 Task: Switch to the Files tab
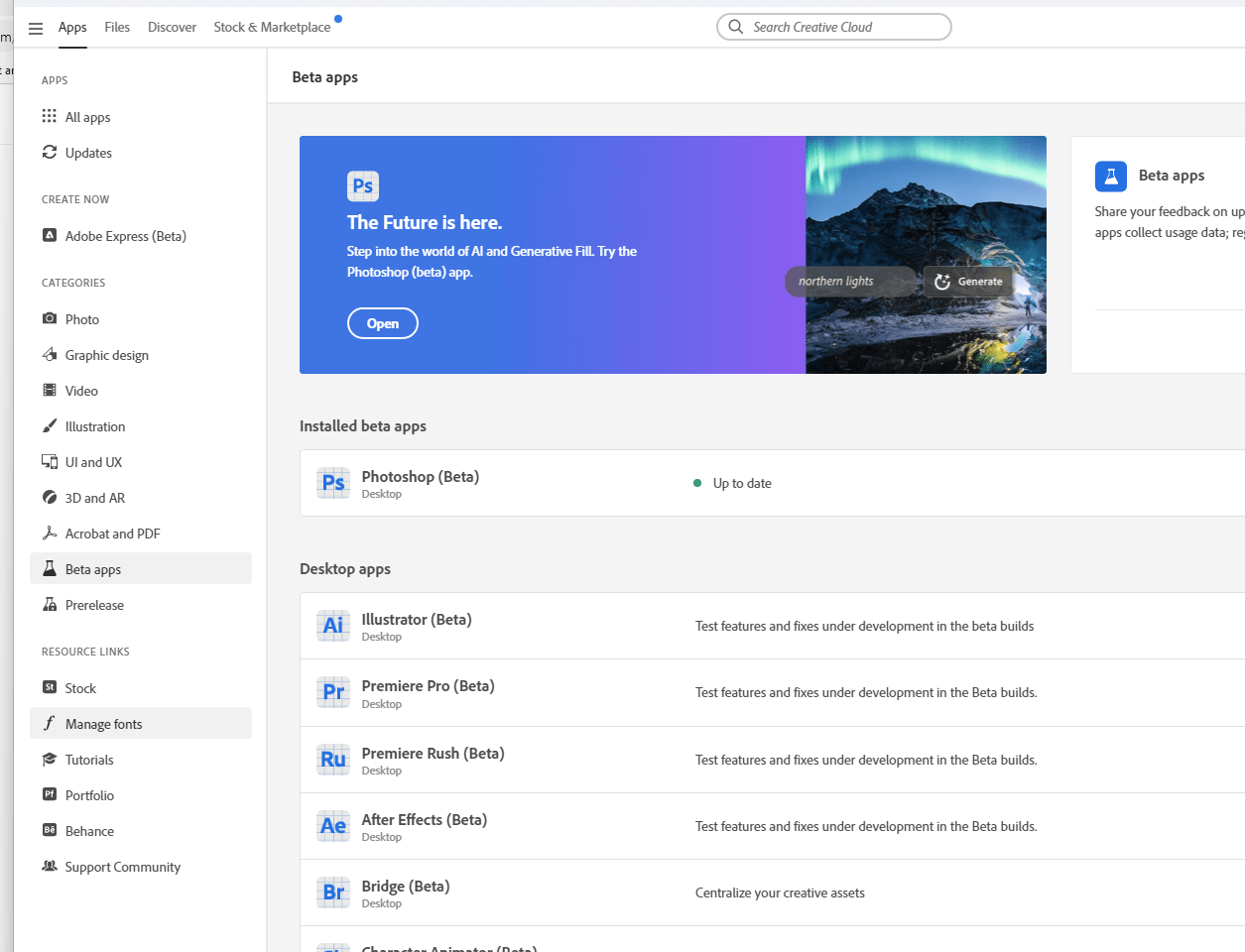pyautogui.click(x=116, y=27)
